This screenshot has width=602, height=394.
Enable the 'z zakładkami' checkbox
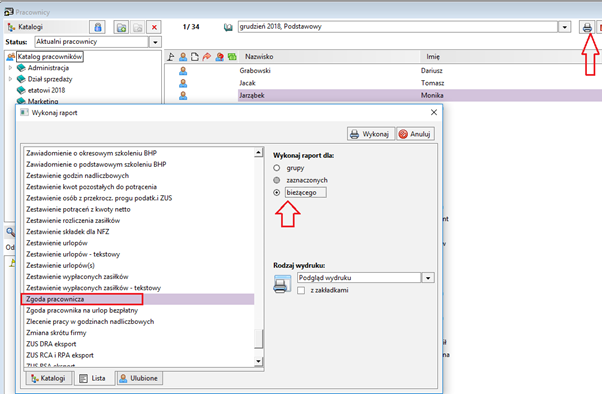tap(301, 290)
